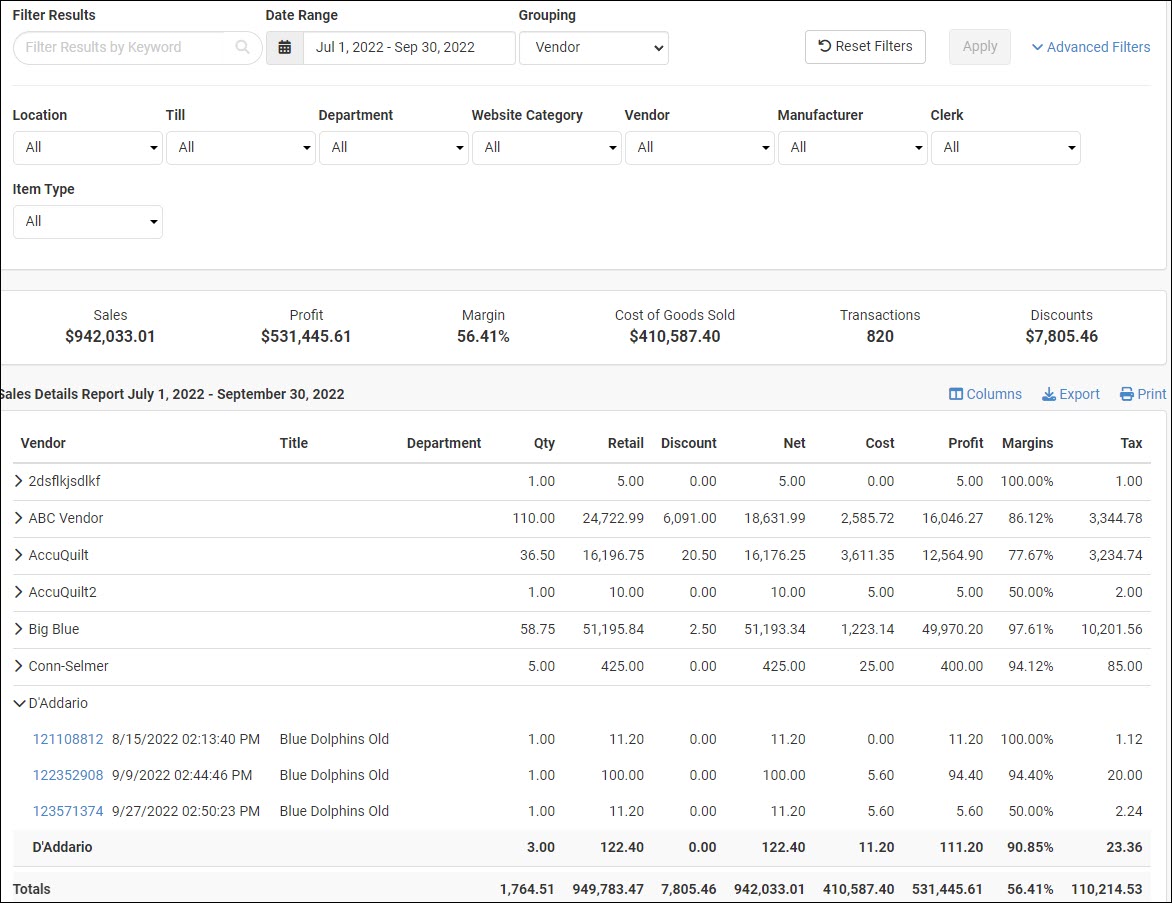Export the sales report
Image resolution: width=1172 pixels, height=903 pixels.
(1071, 394)
